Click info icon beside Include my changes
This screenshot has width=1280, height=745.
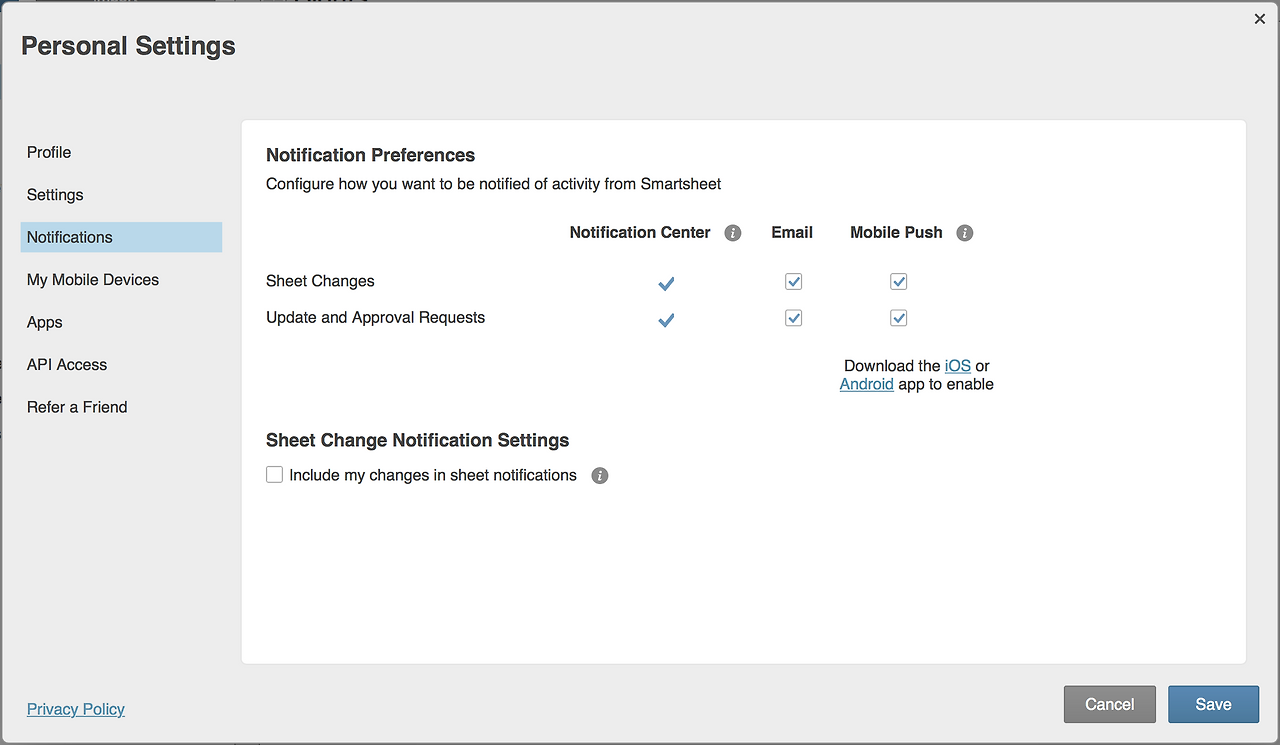pos(600,476)
